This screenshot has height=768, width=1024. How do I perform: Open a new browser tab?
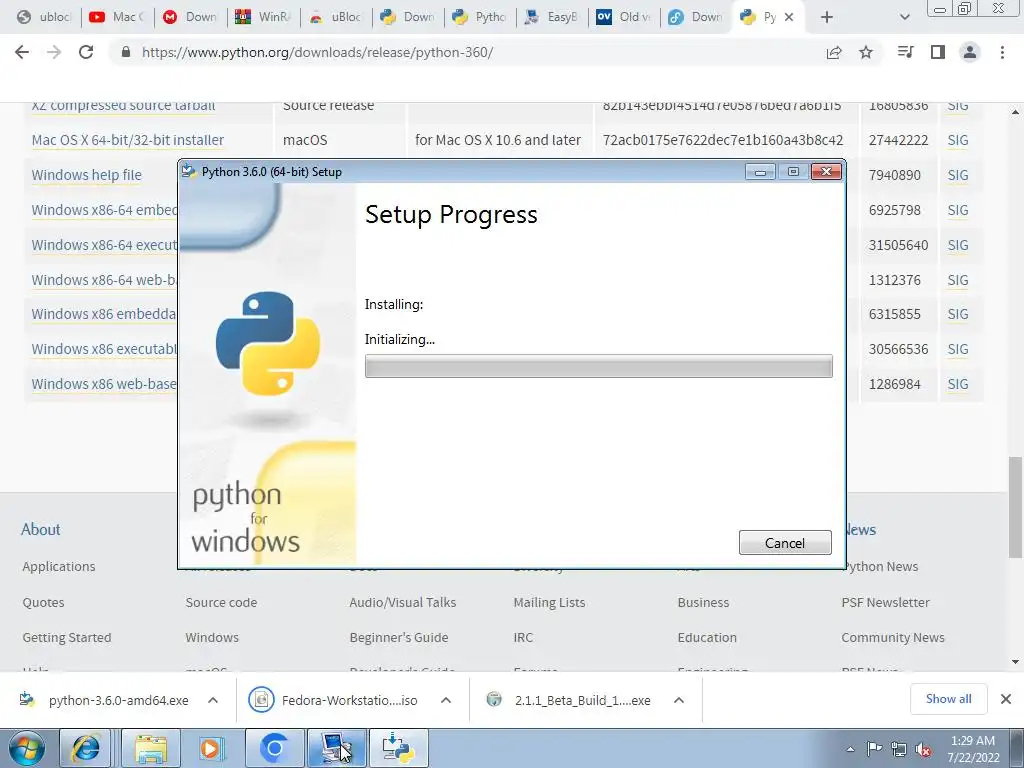tap(827, 17)
